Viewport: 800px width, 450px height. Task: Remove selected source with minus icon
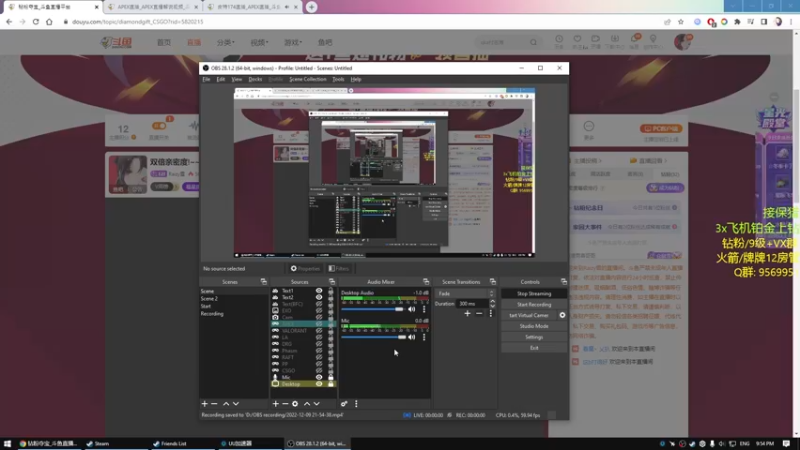click(285, 404)
